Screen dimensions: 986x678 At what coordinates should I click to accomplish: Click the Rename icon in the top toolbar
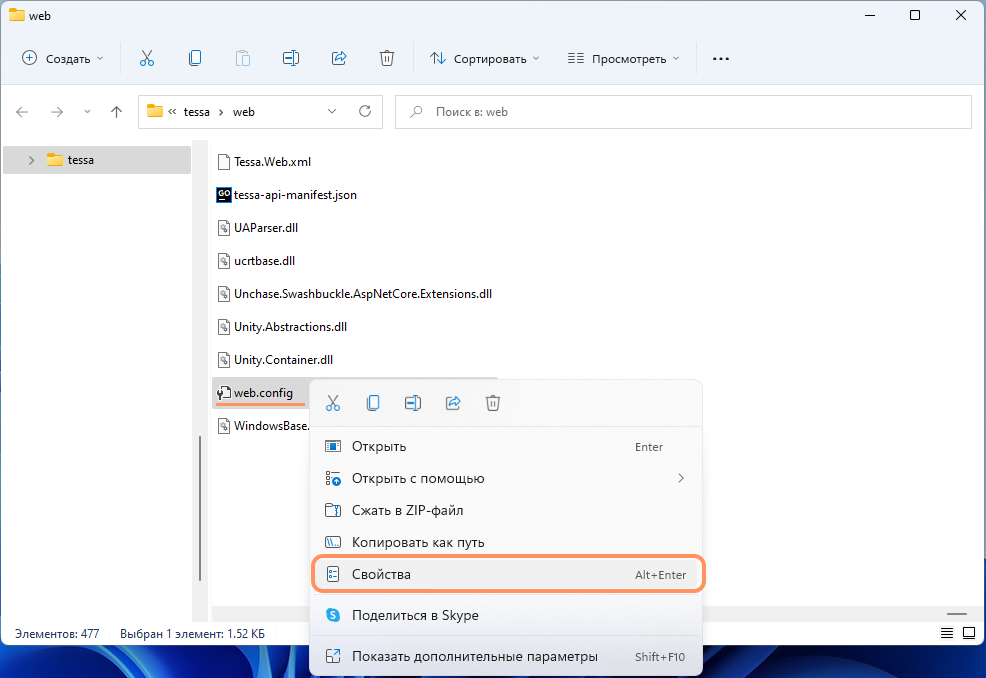tap(291, 59)
